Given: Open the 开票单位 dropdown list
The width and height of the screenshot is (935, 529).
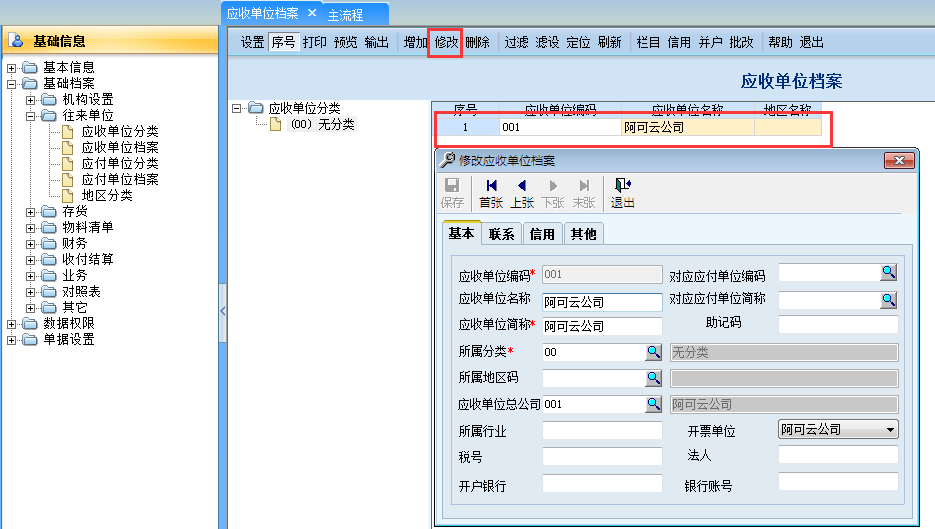Looking at the screenshot, I should [x=890, y=429].
